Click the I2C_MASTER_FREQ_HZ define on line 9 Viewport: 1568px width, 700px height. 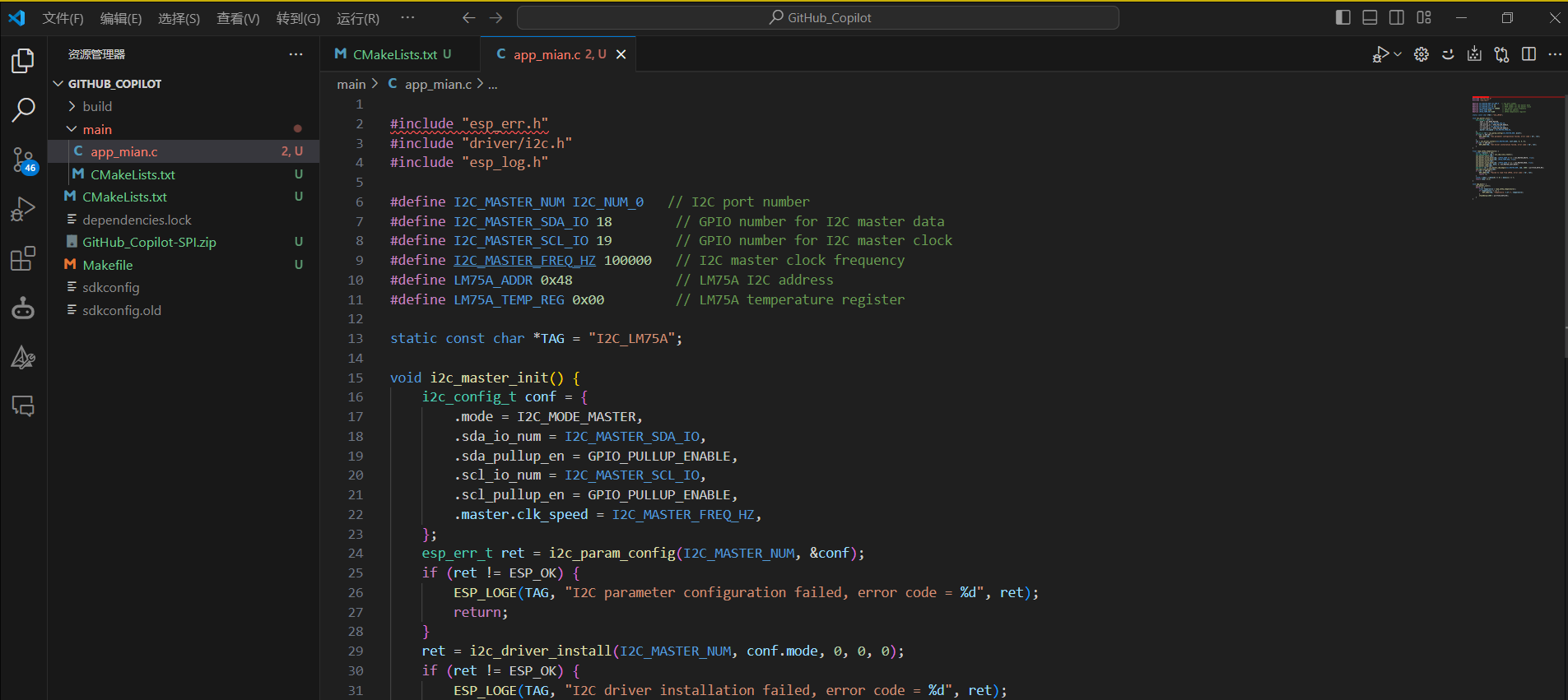coord(524,261)
